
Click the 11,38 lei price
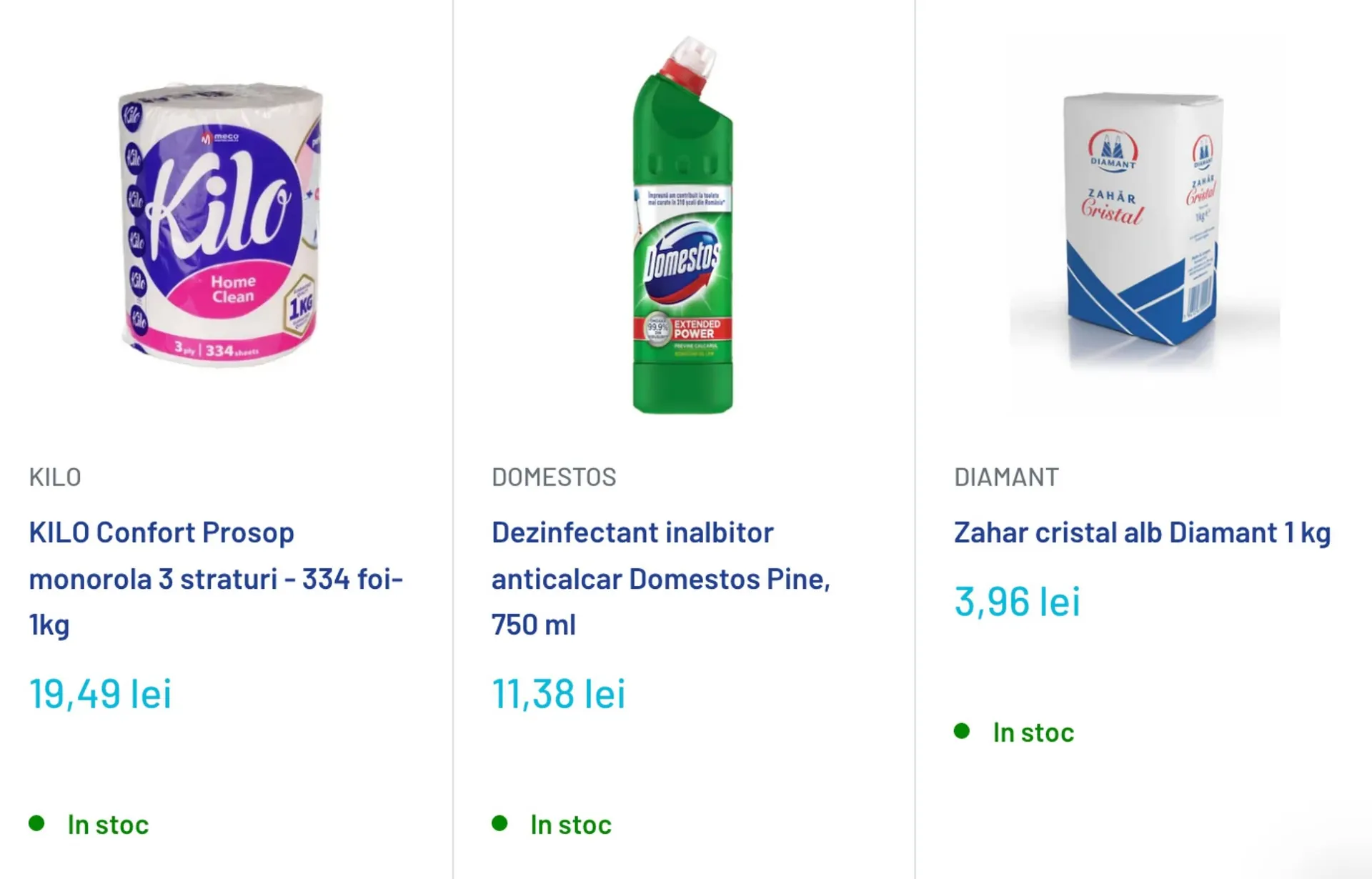coord(558,693)
